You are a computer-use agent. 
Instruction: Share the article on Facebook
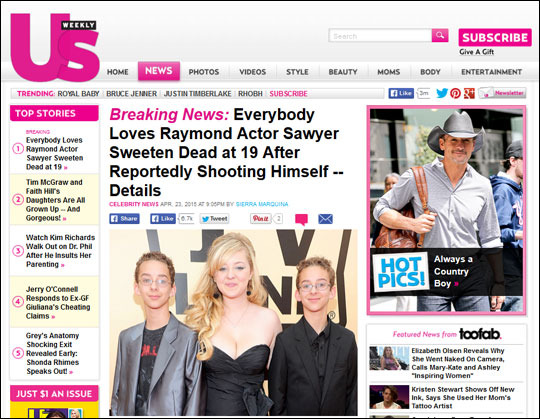pyautogui.click(x=124, y=219)
